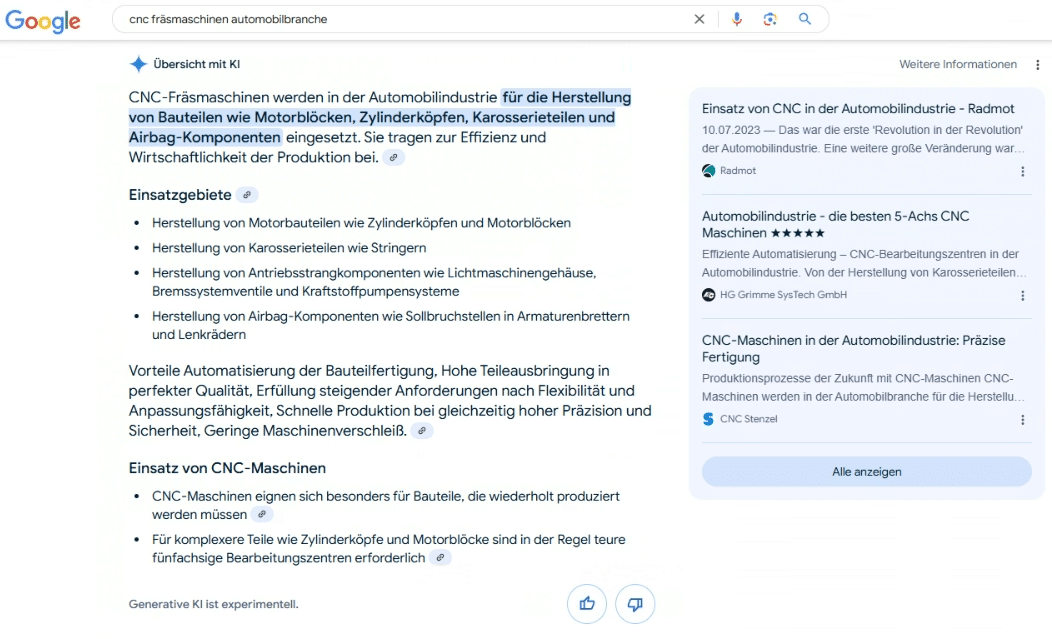Click the HG Grimme SysTech GmbH source name
The image size is (1052, 639).
pos(783,295)
